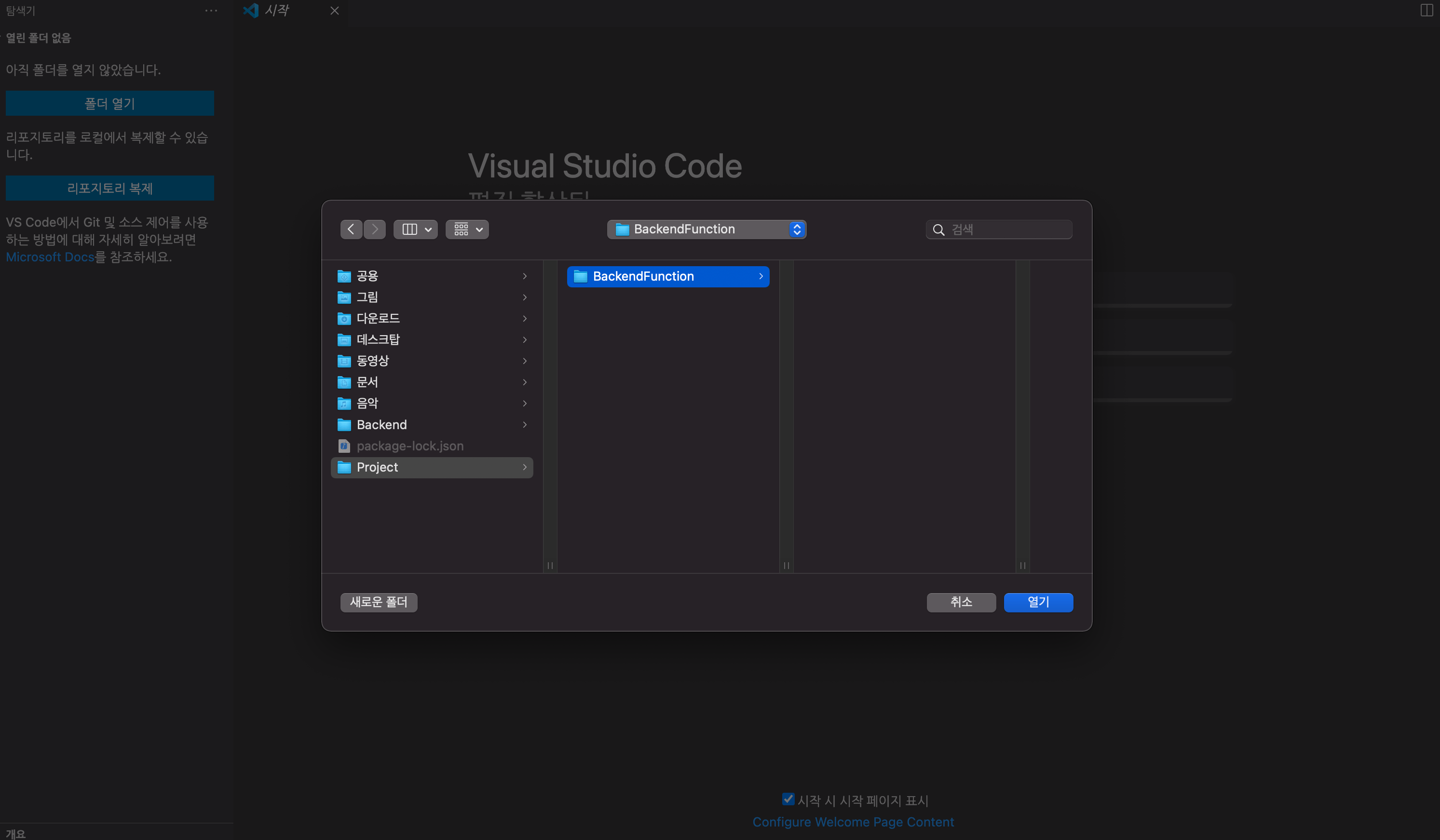Select the 동영상 folder
Screen dimensions: 1440x840
[x=432, y=361]
